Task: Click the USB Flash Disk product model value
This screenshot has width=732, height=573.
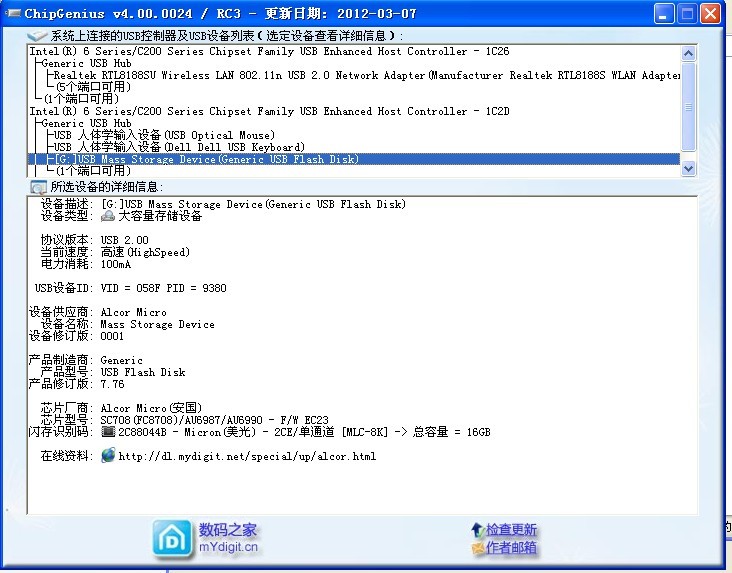Action: click(143, 372)
